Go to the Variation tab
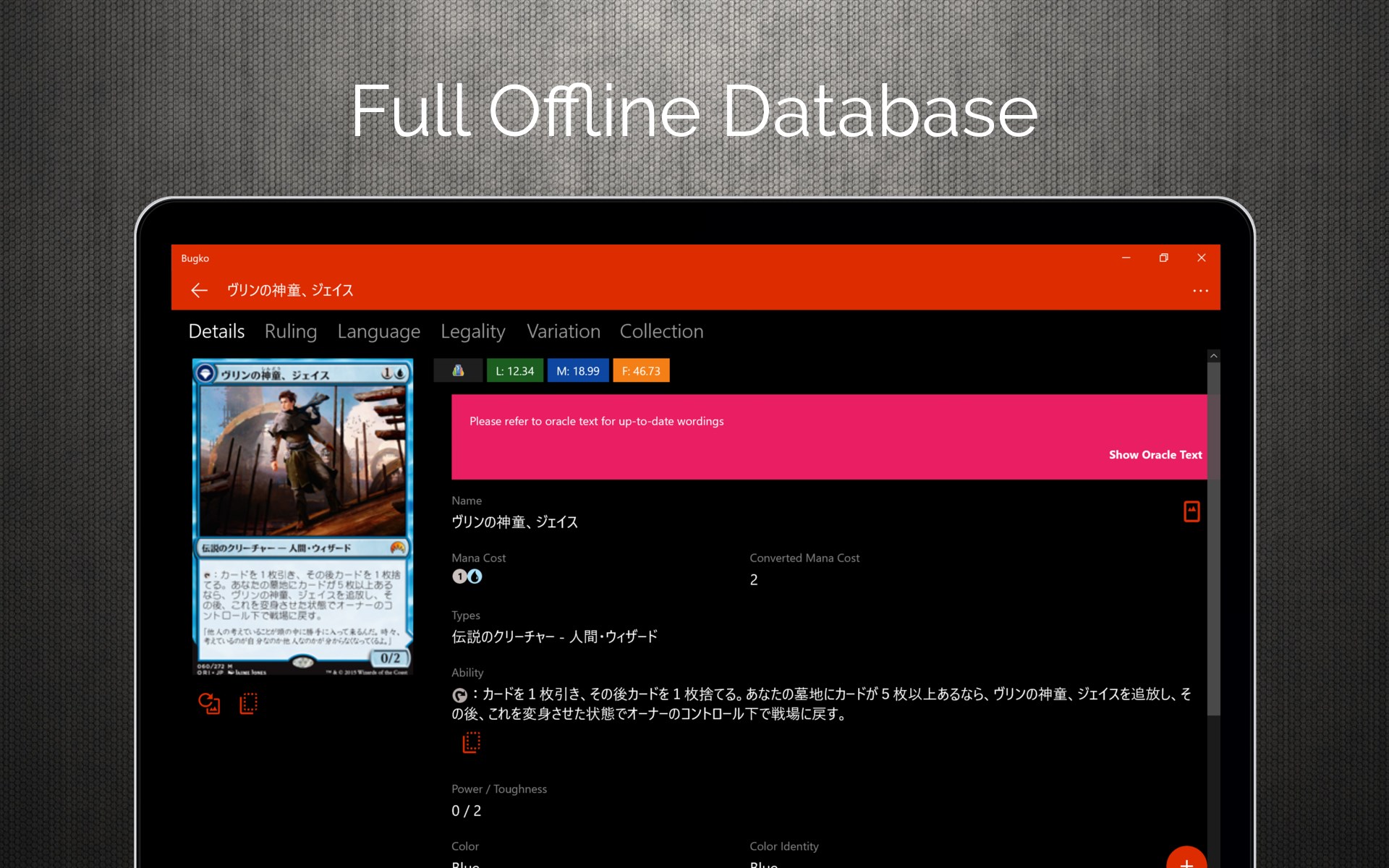This screenshot has width=1389, height=868. click(x=563, y=331)
